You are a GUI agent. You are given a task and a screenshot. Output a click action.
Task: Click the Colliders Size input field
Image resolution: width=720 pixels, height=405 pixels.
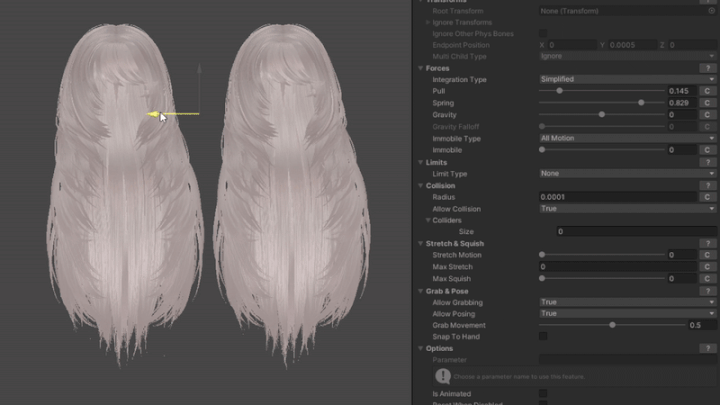636,232
